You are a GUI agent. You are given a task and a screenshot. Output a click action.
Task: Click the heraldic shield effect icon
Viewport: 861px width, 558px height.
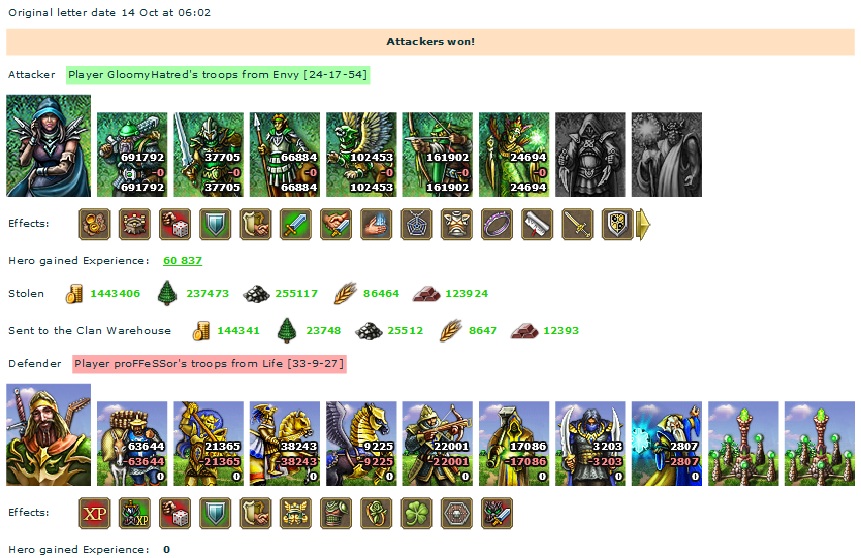tap(617, 224)
